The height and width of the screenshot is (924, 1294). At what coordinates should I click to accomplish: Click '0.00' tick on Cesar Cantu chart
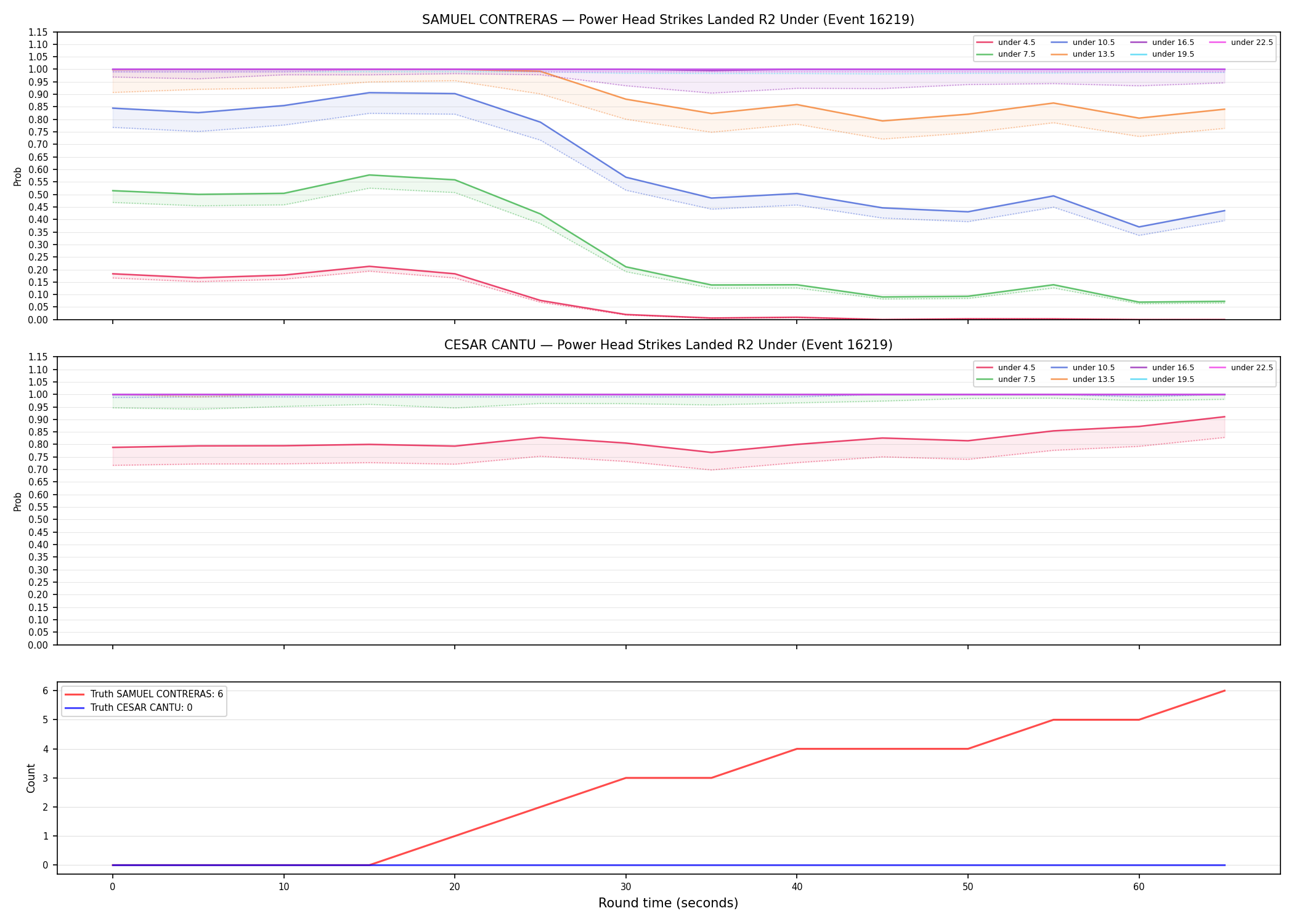tap(38, 645)
